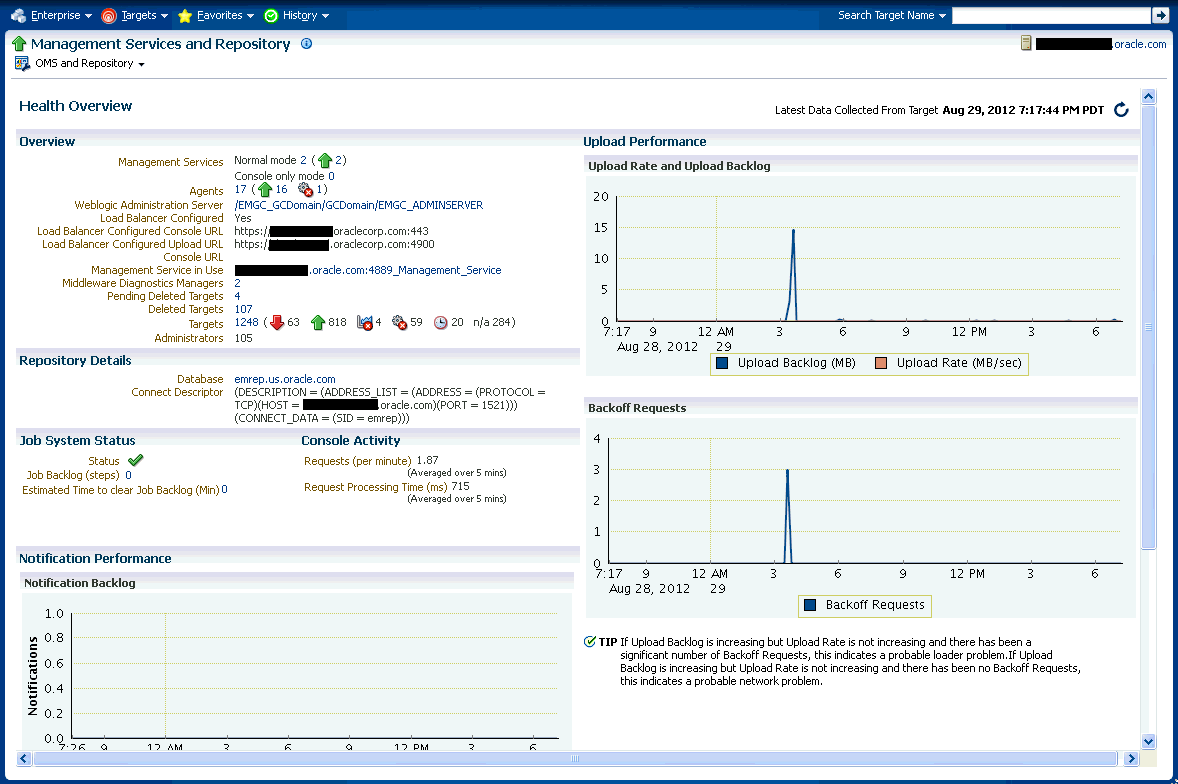Click the backoff requests spike on chart
1178x784 pixels.
(x=787, y=516)
